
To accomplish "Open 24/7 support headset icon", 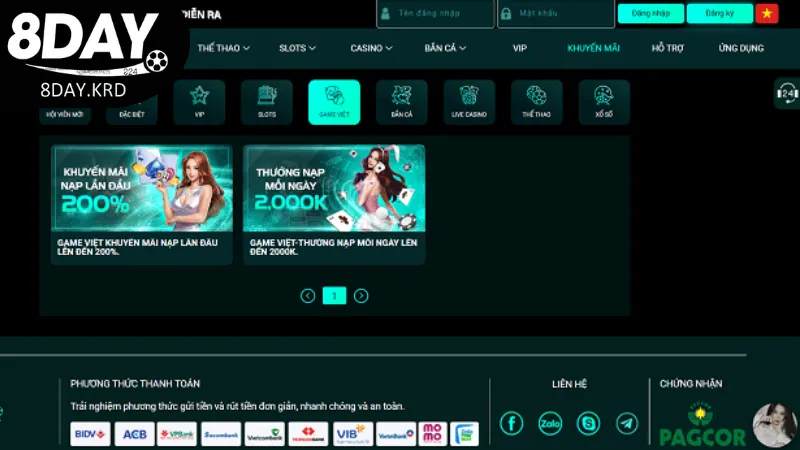I will click(x=787, y=93).
